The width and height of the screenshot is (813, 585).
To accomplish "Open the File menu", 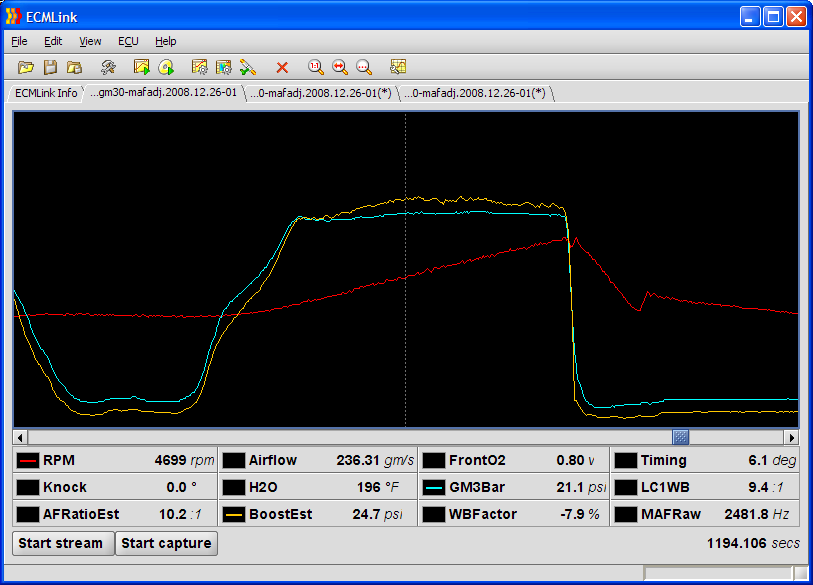I will tap(19, 41).
